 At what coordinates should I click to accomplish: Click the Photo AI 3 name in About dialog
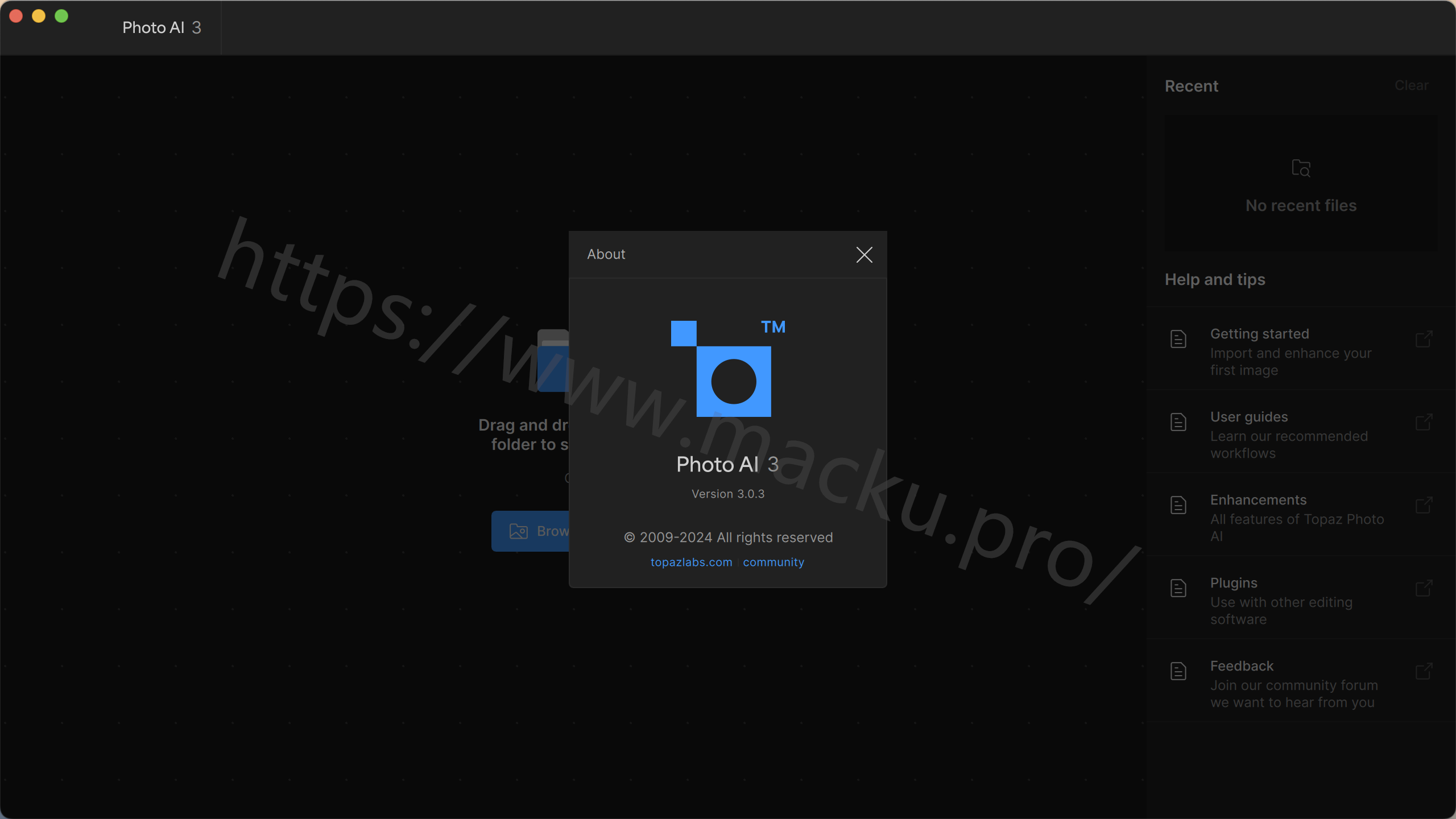pos(727,464)
